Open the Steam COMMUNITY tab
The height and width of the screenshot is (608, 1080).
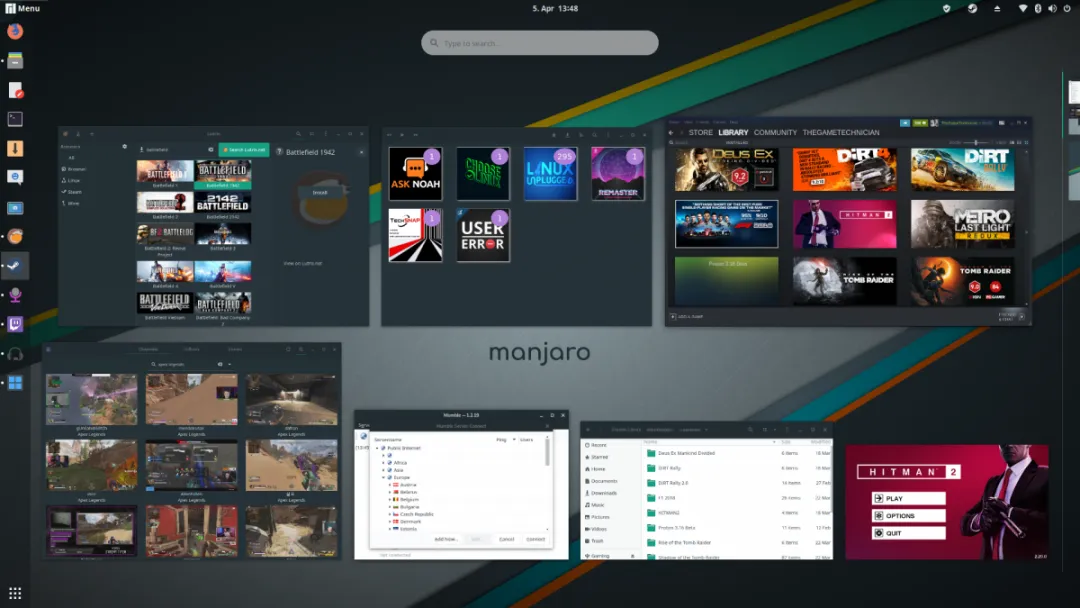pos(775,132)
